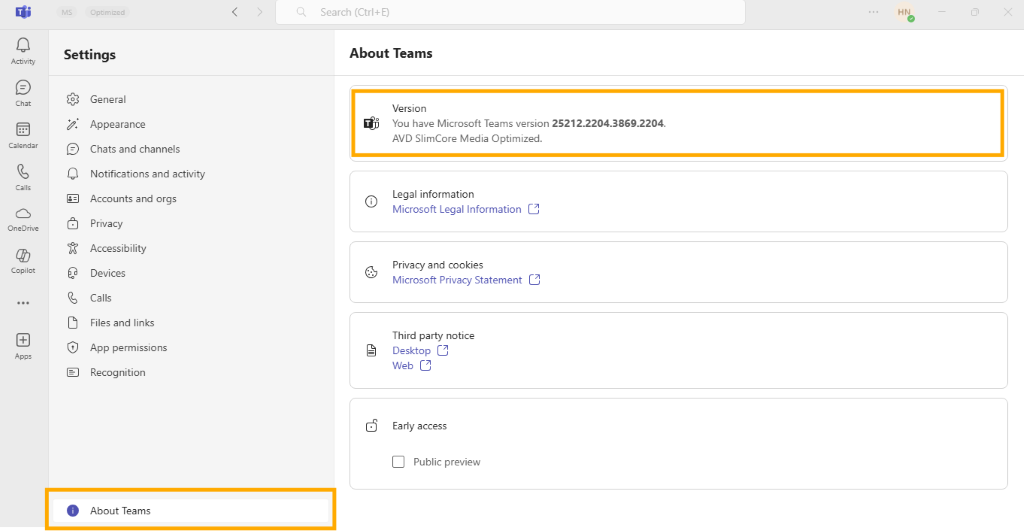The height and width of the screenshot is (531, 1024).
Task: Open the Microsoft Legal Information link
Action: (456, 209)
